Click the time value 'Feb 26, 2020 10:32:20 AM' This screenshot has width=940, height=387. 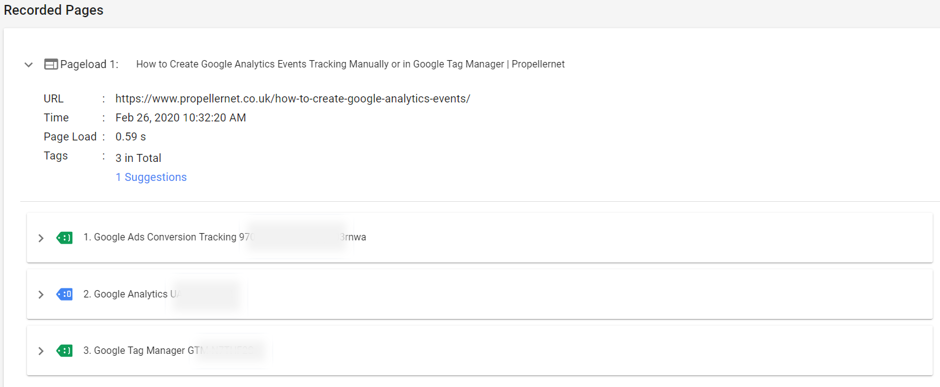coord(180,117)
